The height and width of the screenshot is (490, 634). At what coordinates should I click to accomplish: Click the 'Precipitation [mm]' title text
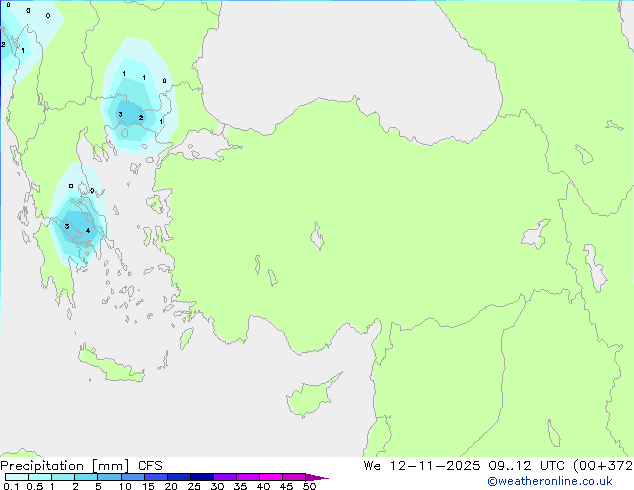pos(65,466)
